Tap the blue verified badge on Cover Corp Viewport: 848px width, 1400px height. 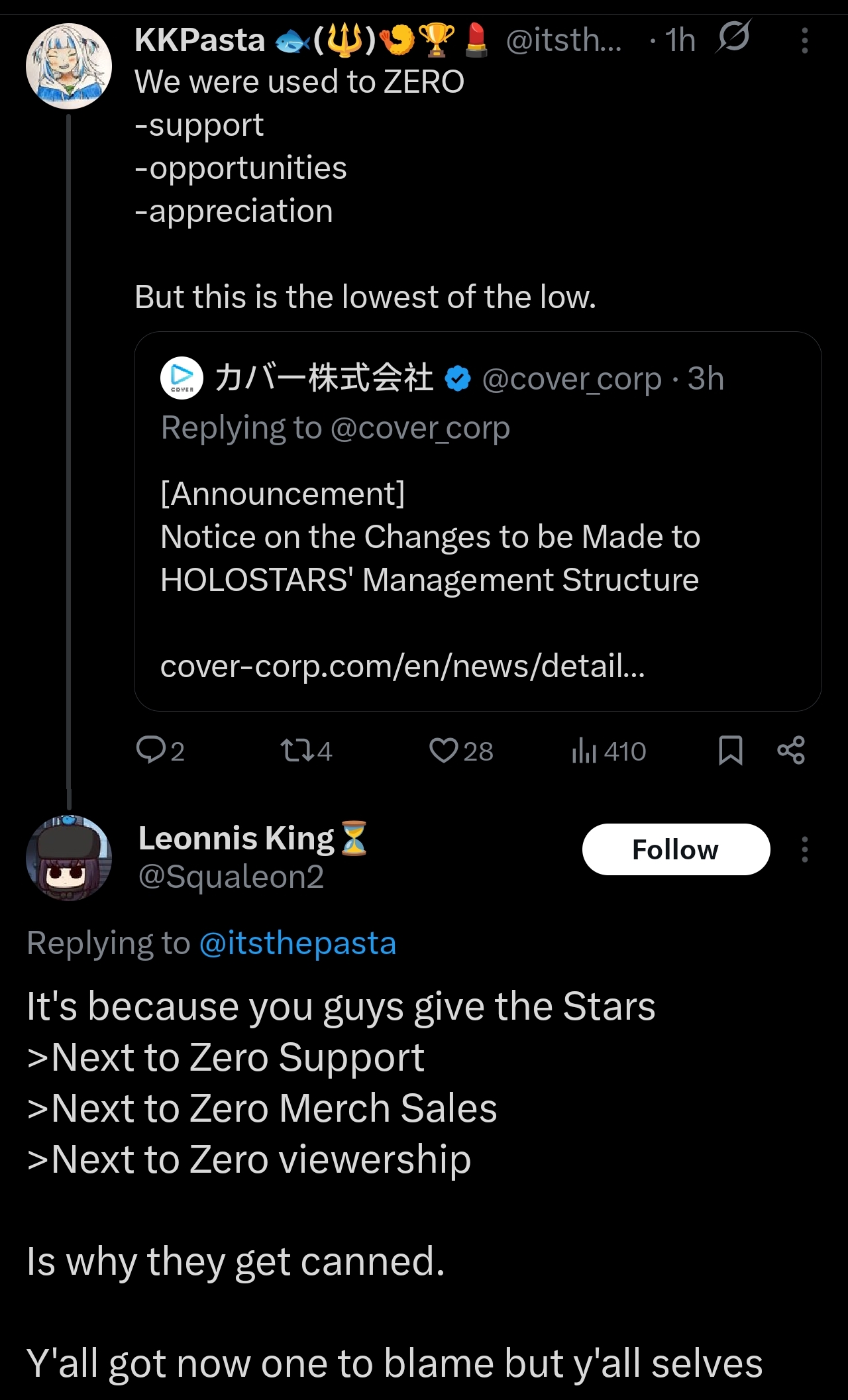pos(457,379)
